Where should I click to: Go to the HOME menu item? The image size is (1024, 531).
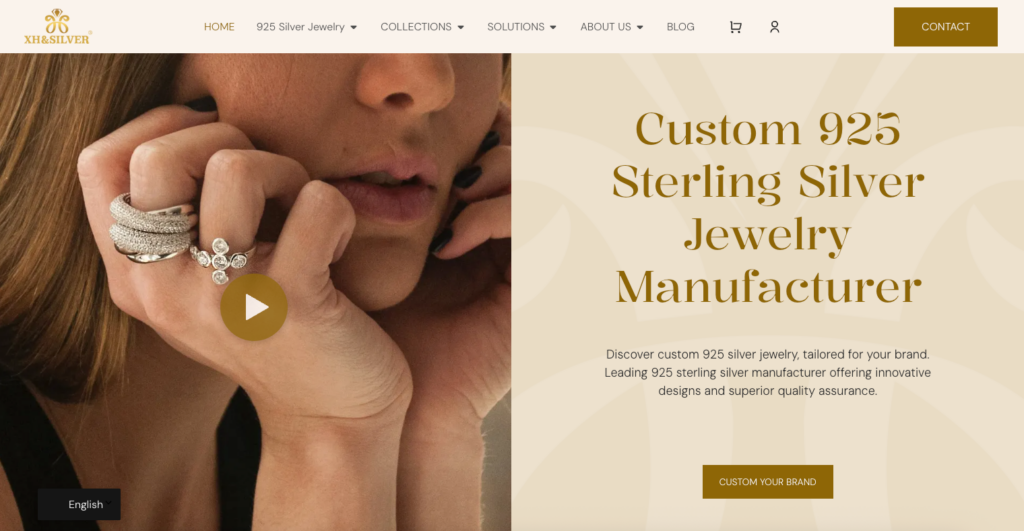[x=219, y=27]
